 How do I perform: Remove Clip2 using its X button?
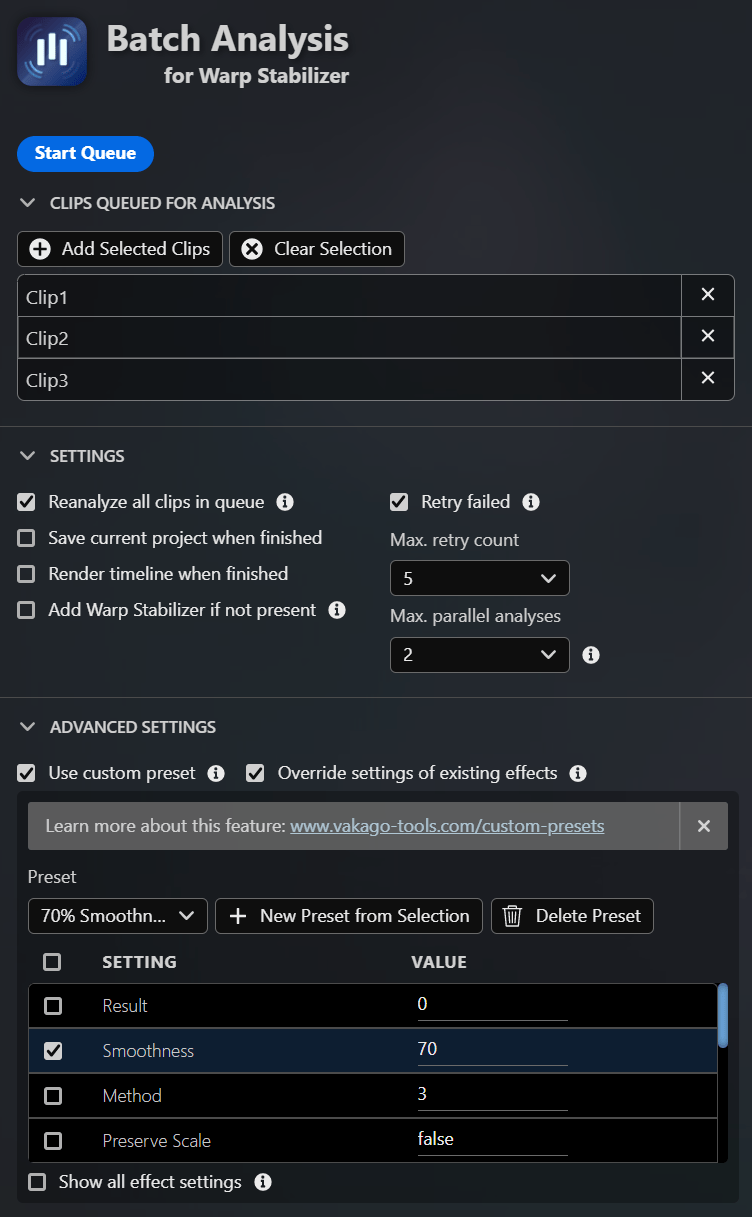point(708,336)
